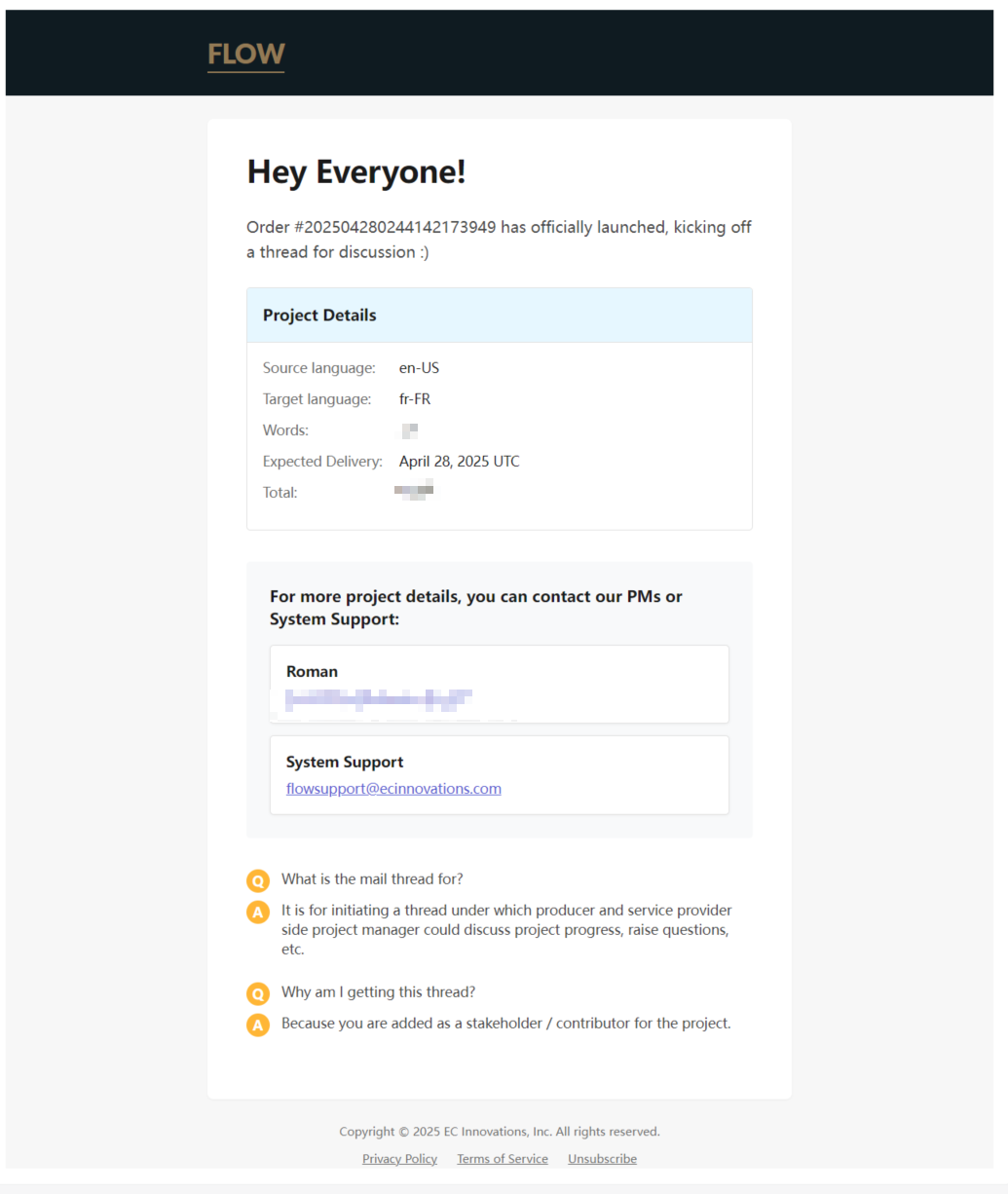Click the "Why am I getting this thread?" question

(x=378, y=992)
